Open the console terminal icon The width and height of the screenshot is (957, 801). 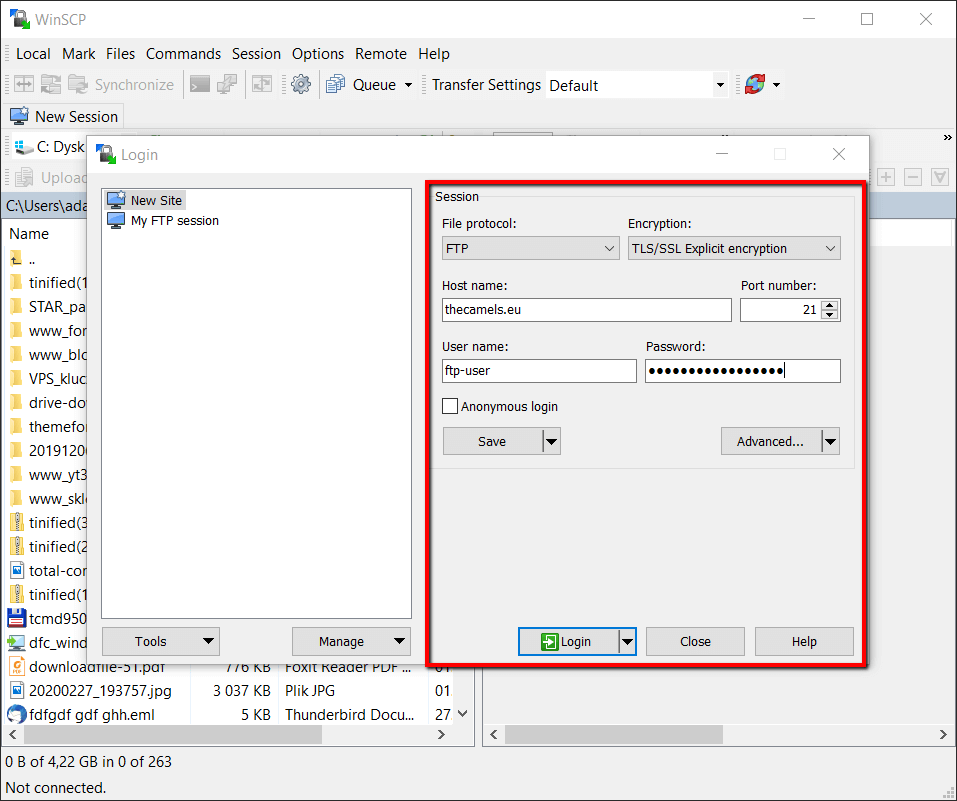click(200, 85)
